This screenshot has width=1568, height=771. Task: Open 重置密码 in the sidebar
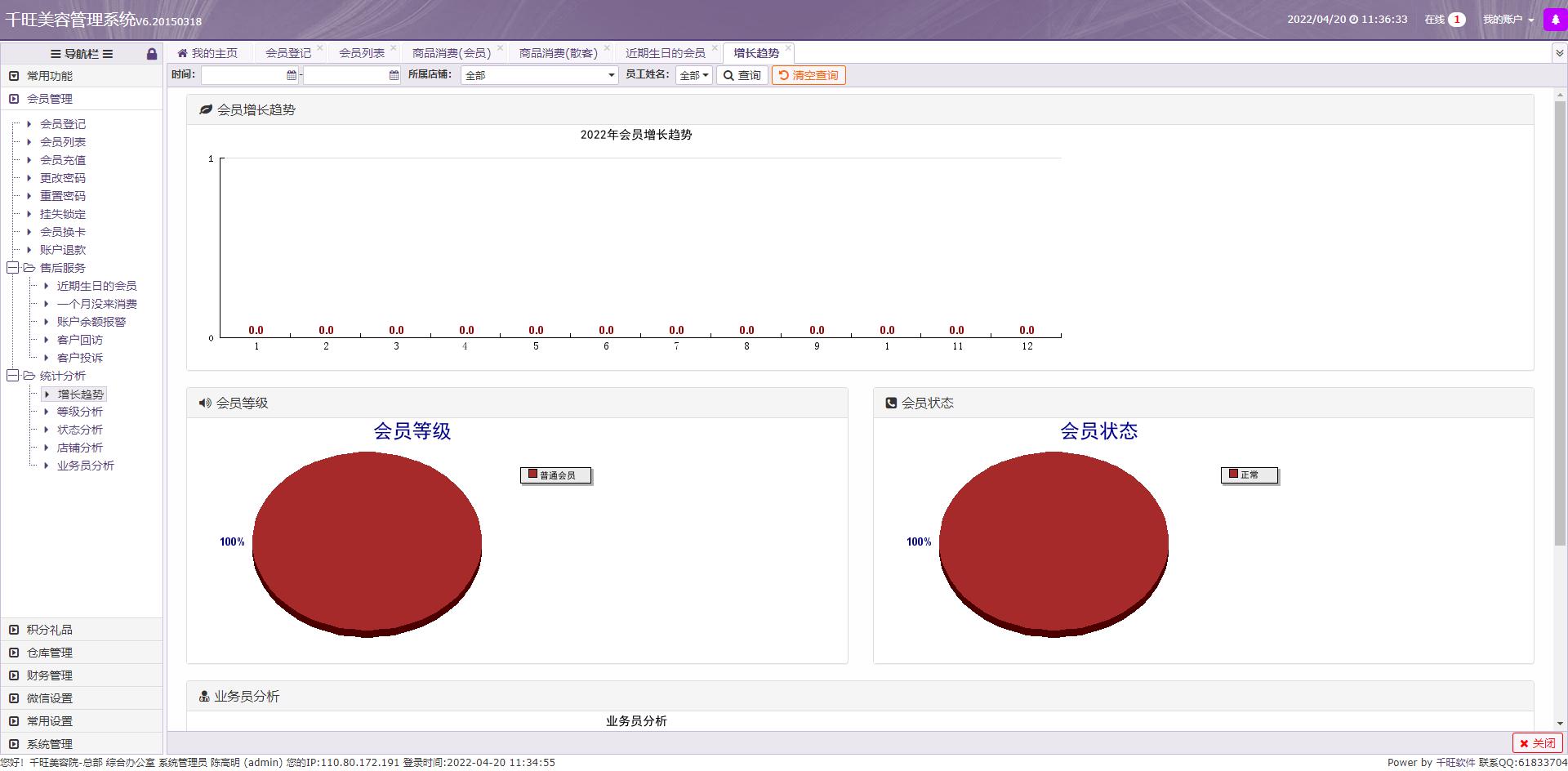[63, 196]
